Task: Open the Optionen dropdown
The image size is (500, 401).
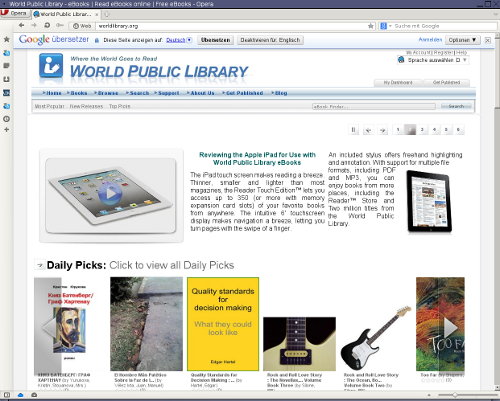Action: pos(462,40)
